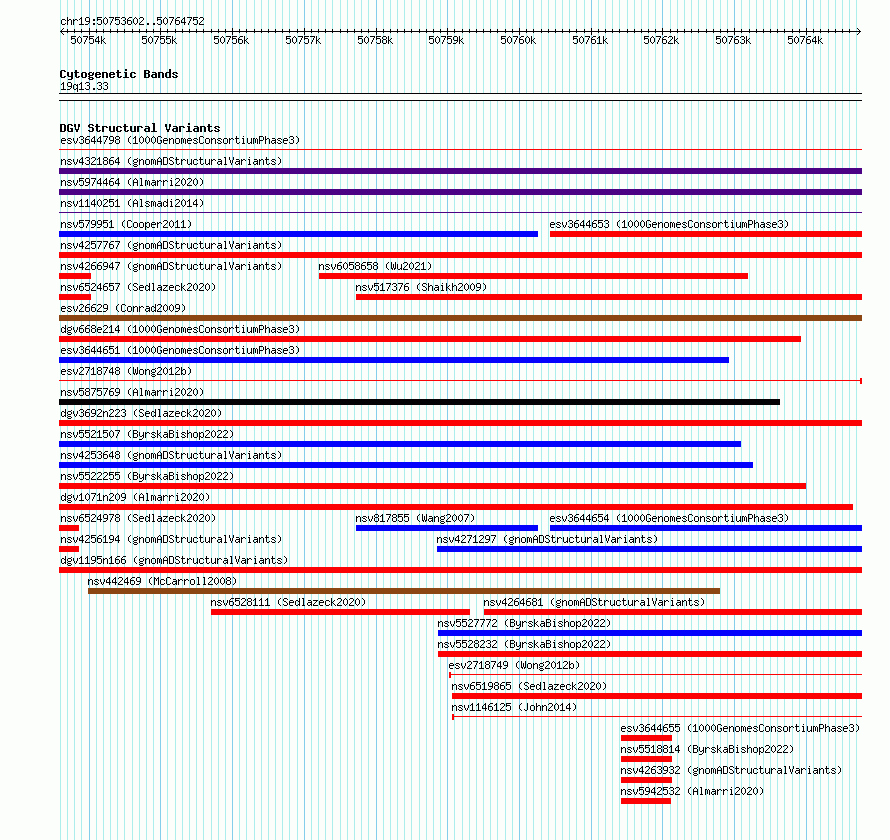Open esv3644653 1000Genomes label
This screenshot has height=840, width=890.
point(669,224)
